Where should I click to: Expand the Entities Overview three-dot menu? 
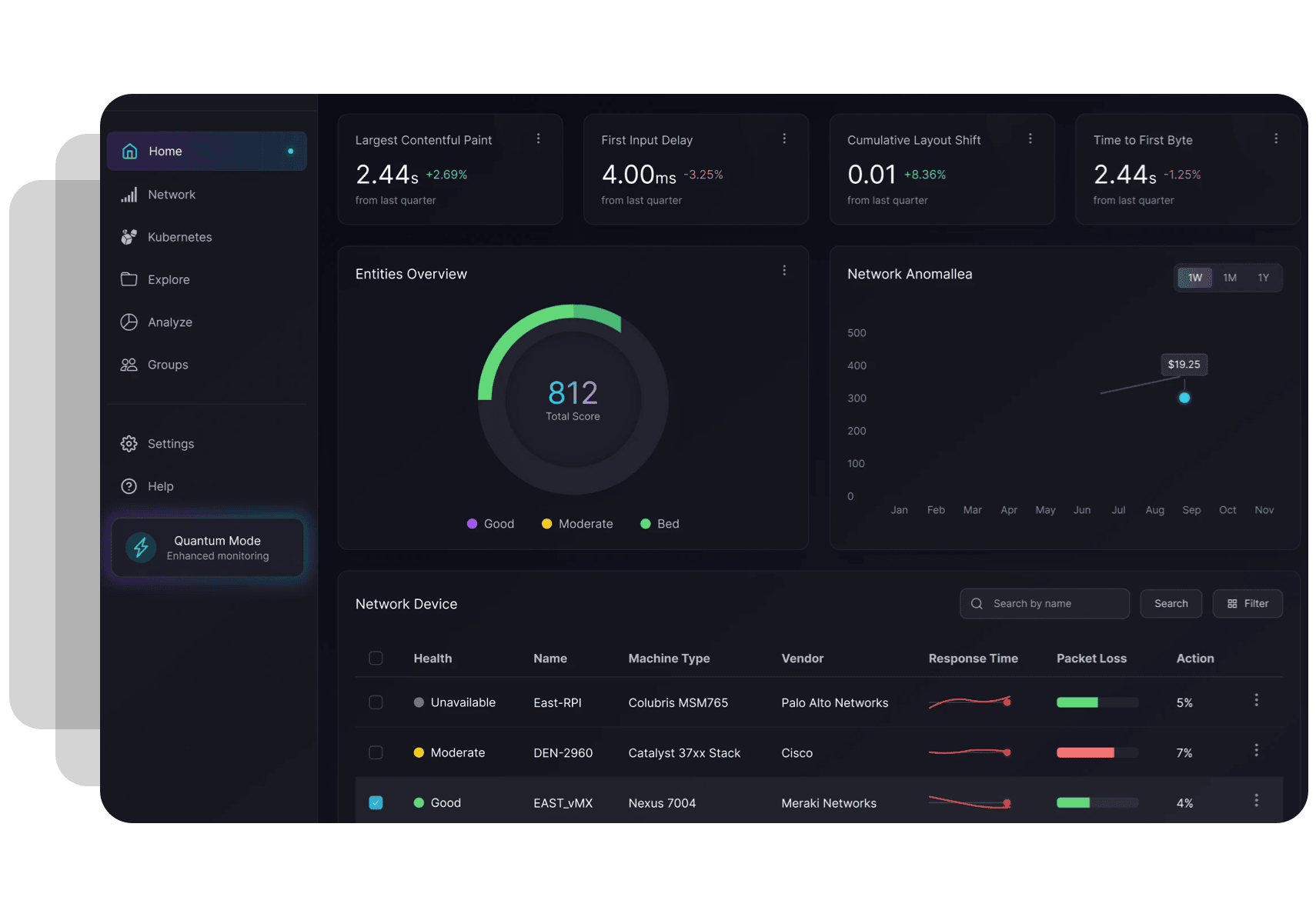pos(784,271)
